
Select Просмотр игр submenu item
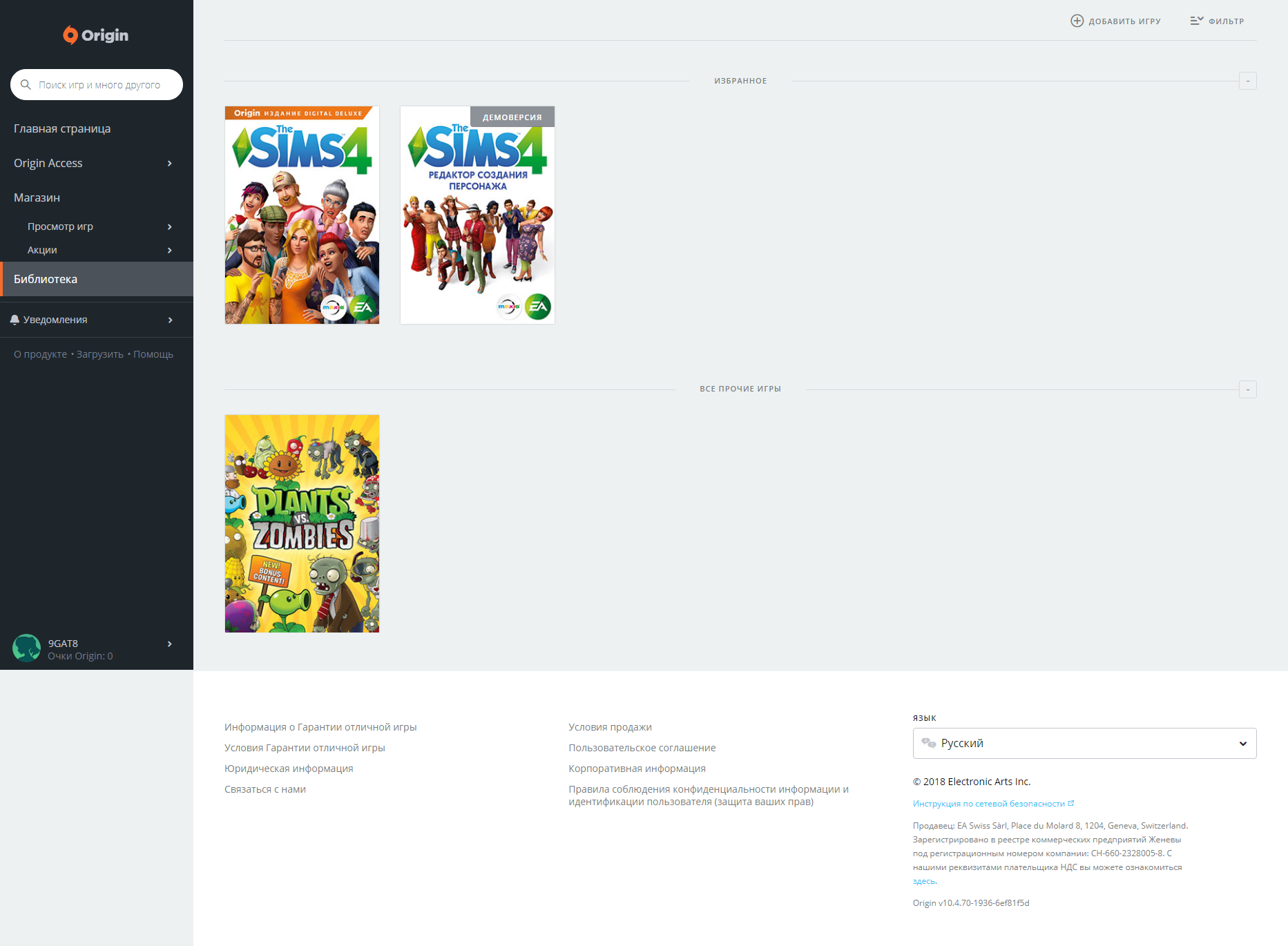60,226
